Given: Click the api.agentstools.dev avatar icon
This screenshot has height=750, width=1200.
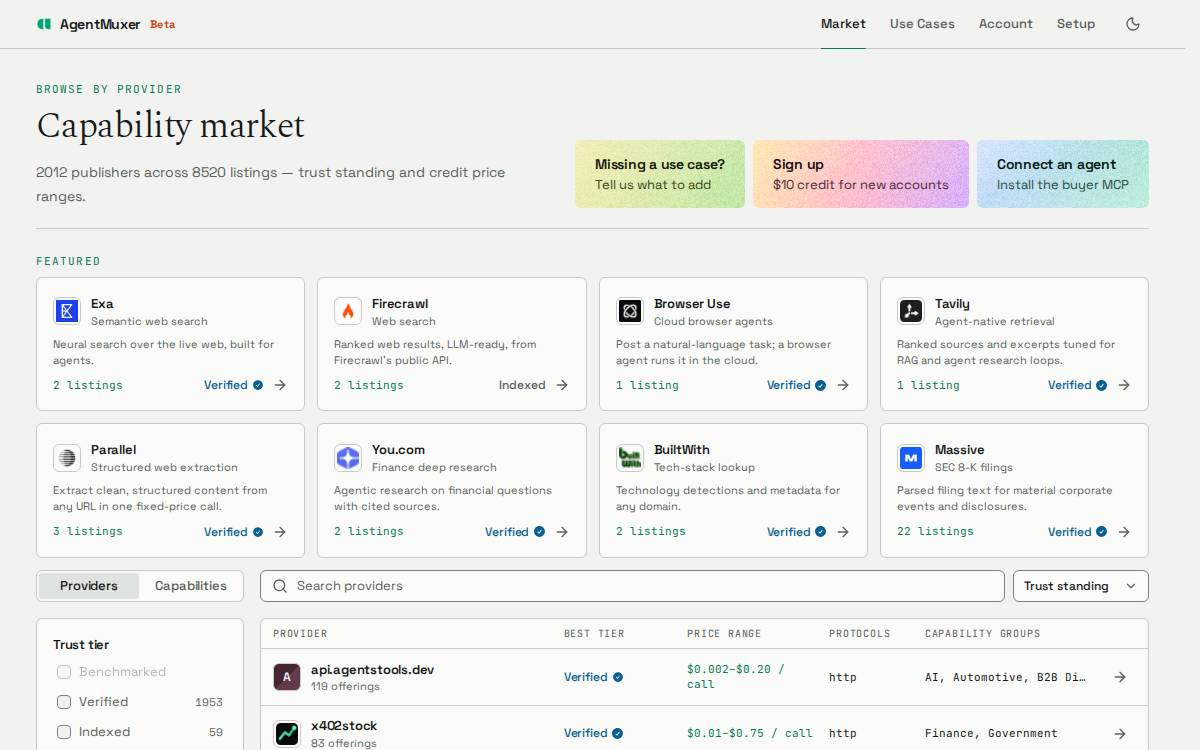Looking at the screenshot, I should [x=287, y=677].
